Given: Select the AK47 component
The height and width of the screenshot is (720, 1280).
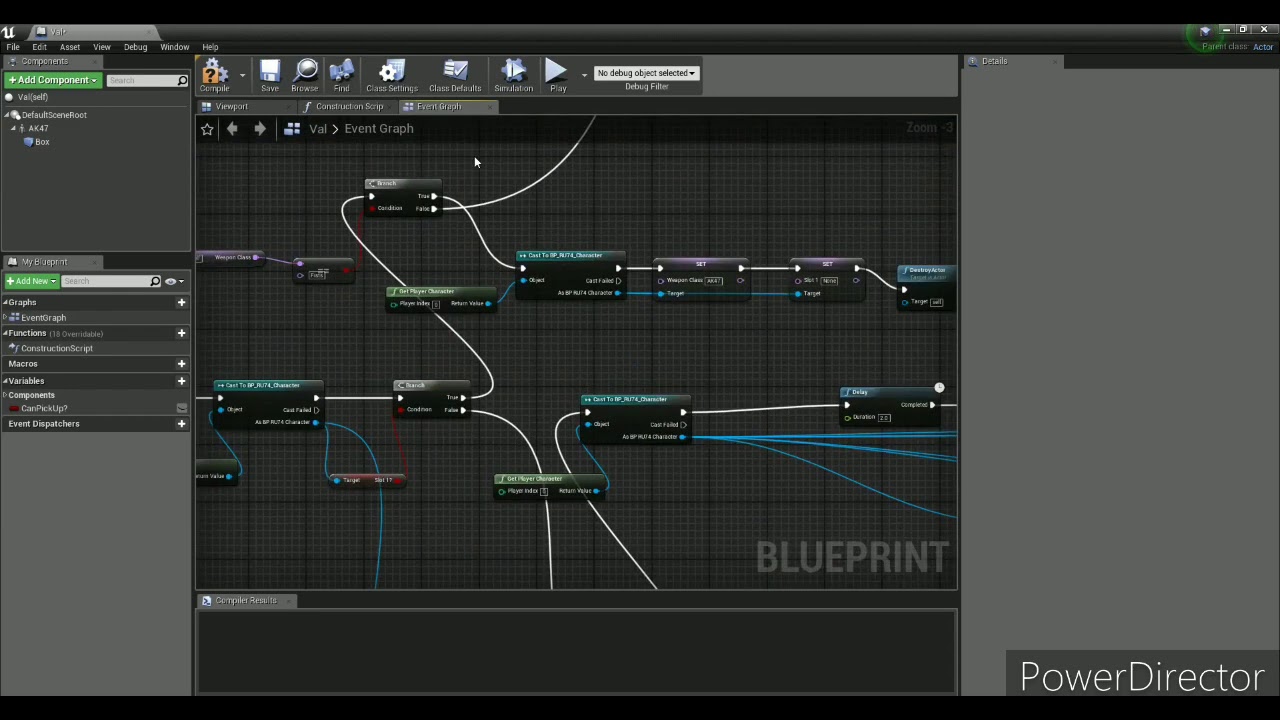Looking at the screenshot, I should point(38,128).
